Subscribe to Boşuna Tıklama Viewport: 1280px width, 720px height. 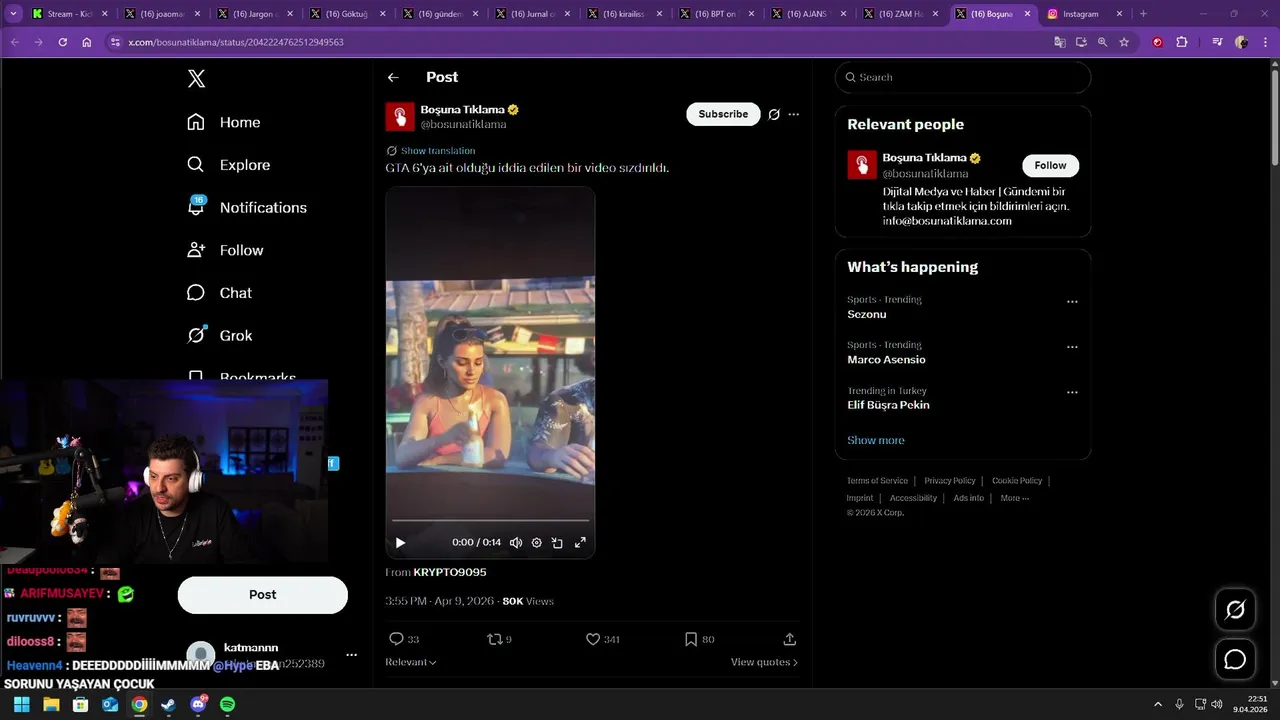pos(723,114)
